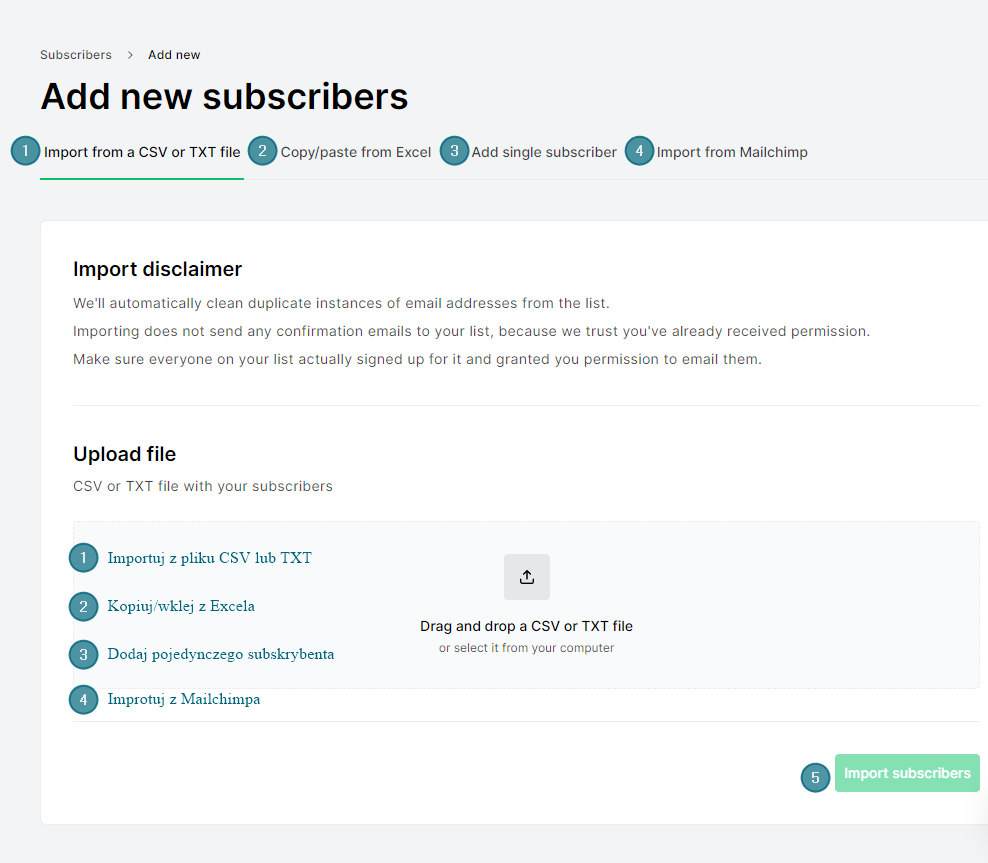Click badge 3 beside Dodaj pojedynczego subskrybenta
This screenshot has width=988, height=863.
(x=84, y=655)
